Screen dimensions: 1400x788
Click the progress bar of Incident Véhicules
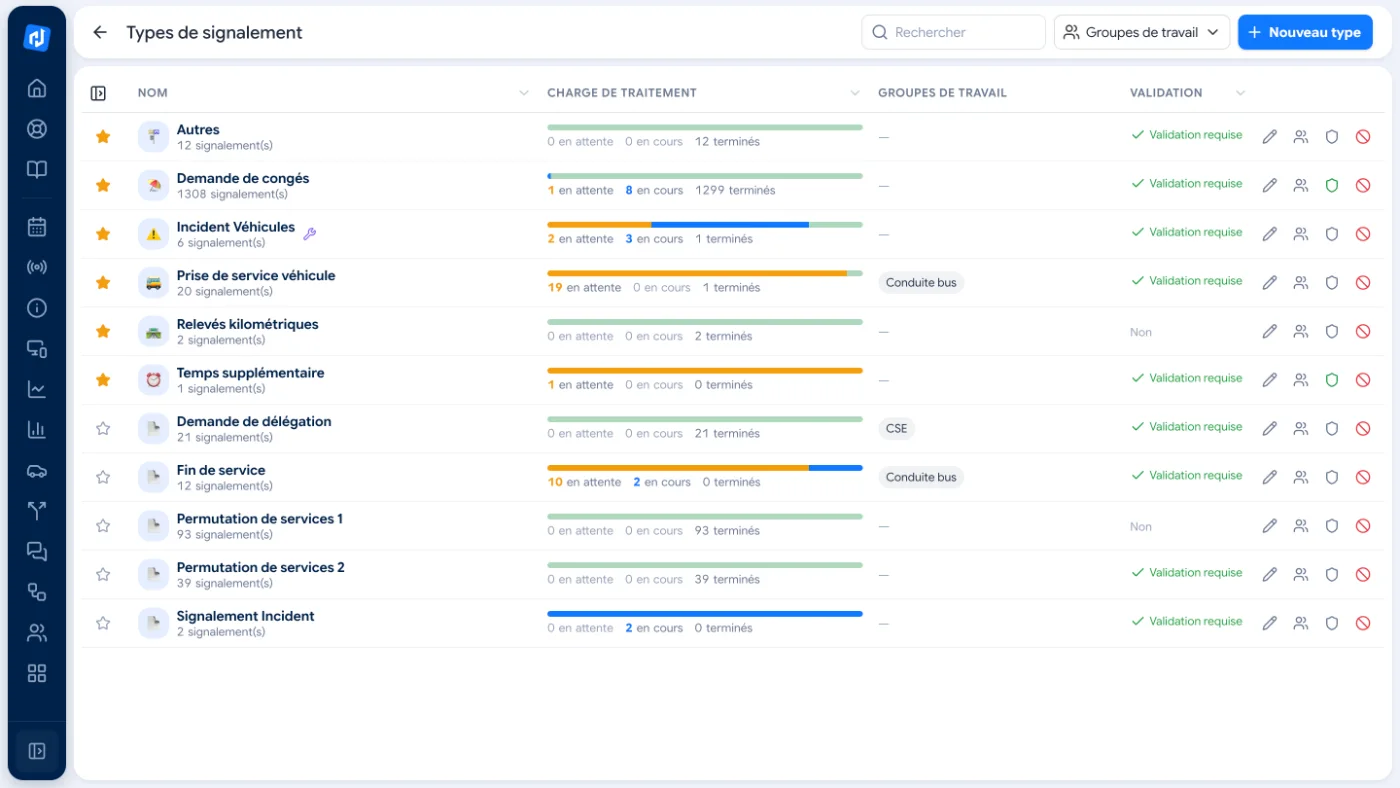point(705,225)
